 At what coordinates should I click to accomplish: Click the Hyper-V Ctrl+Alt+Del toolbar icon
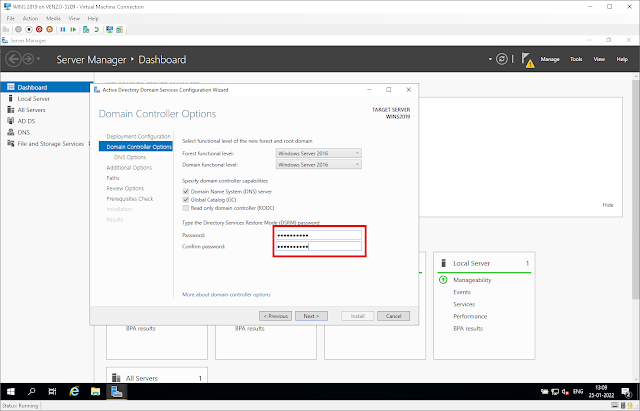click(6, 29)
